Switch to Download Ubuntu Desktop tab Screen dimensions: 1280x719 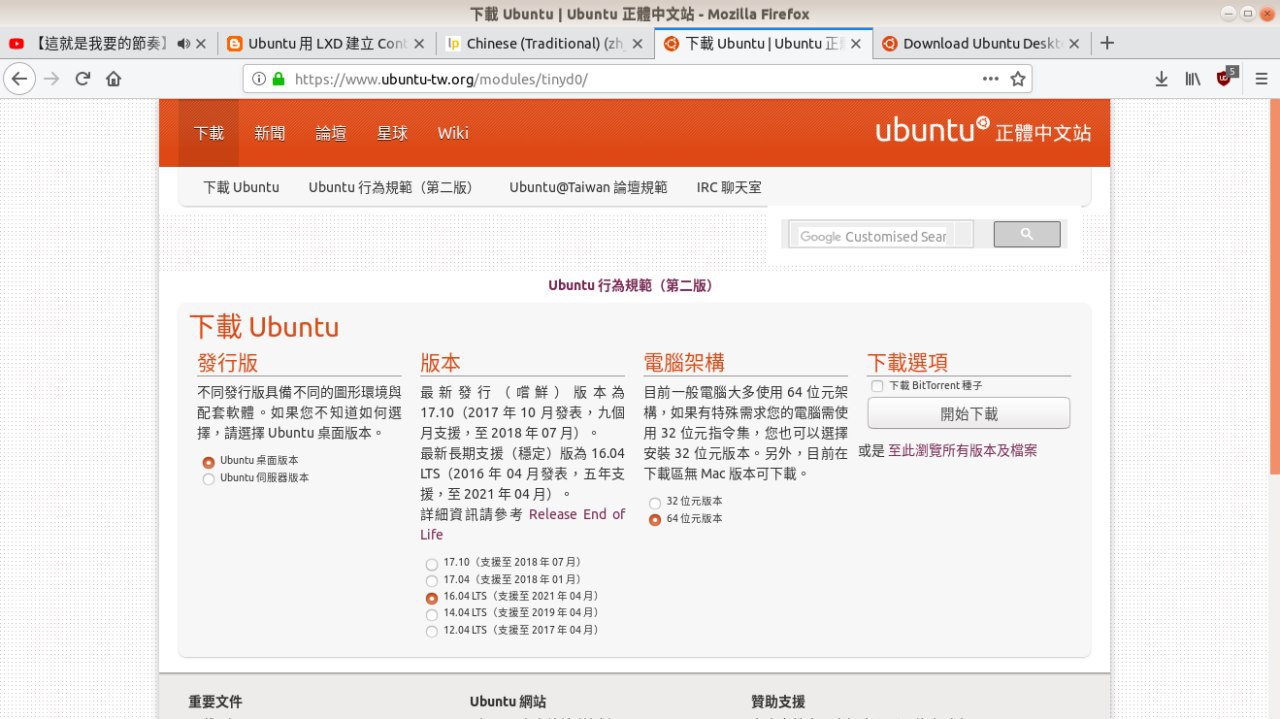[x=980, y=44]
